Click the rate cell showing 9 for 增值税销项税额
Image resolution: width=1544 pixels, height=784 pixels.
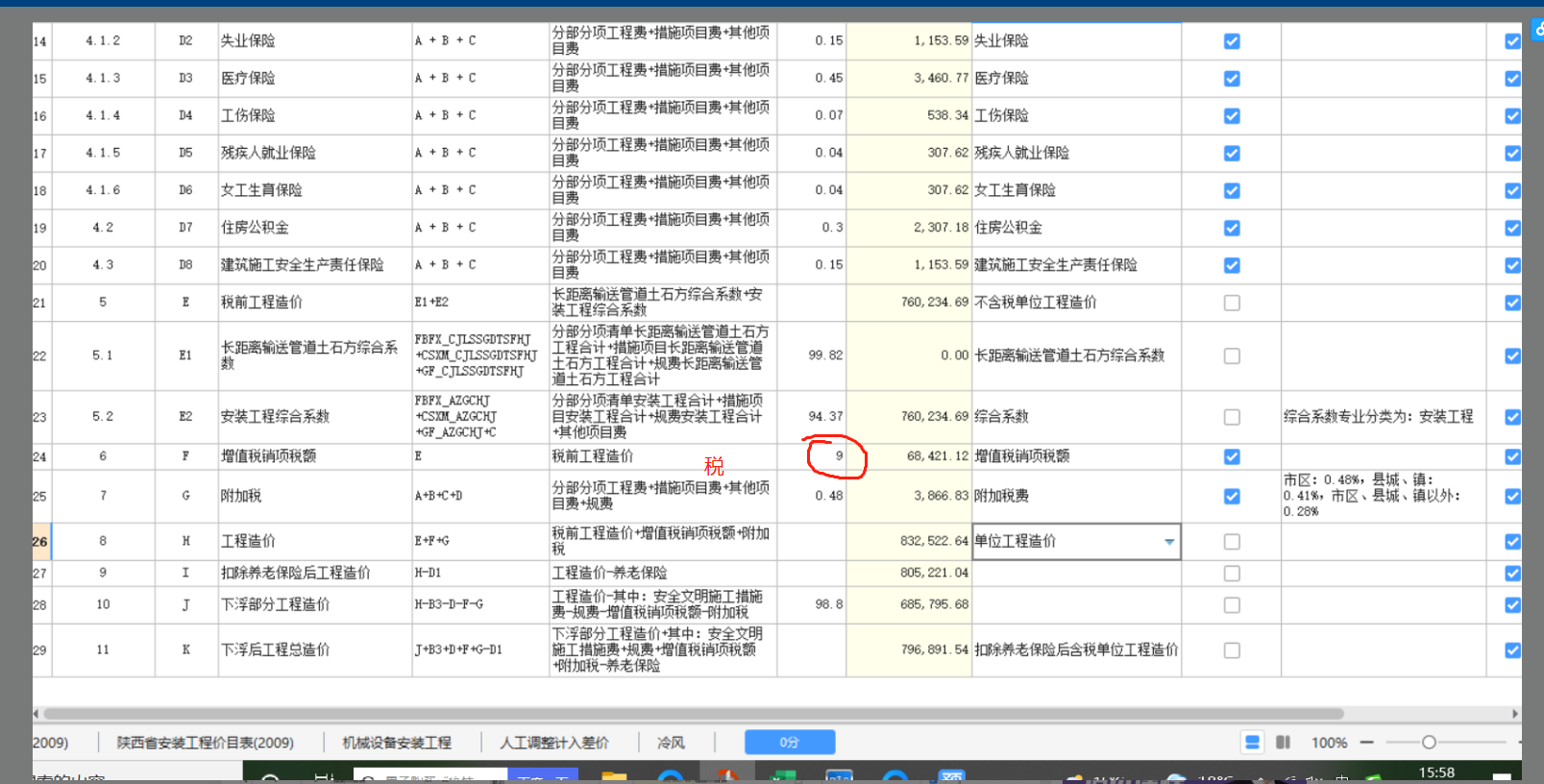point(812,456)
